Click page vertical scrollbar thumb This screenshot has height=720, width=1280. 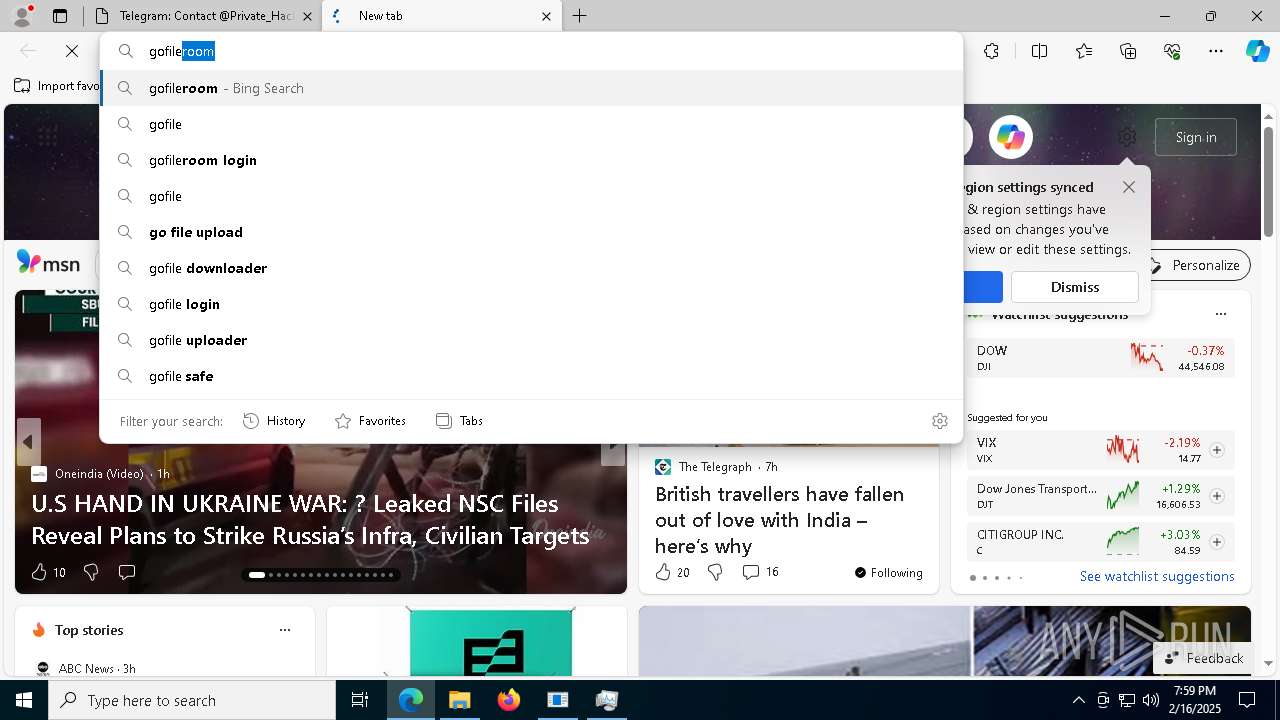[x=1268, y=182]
